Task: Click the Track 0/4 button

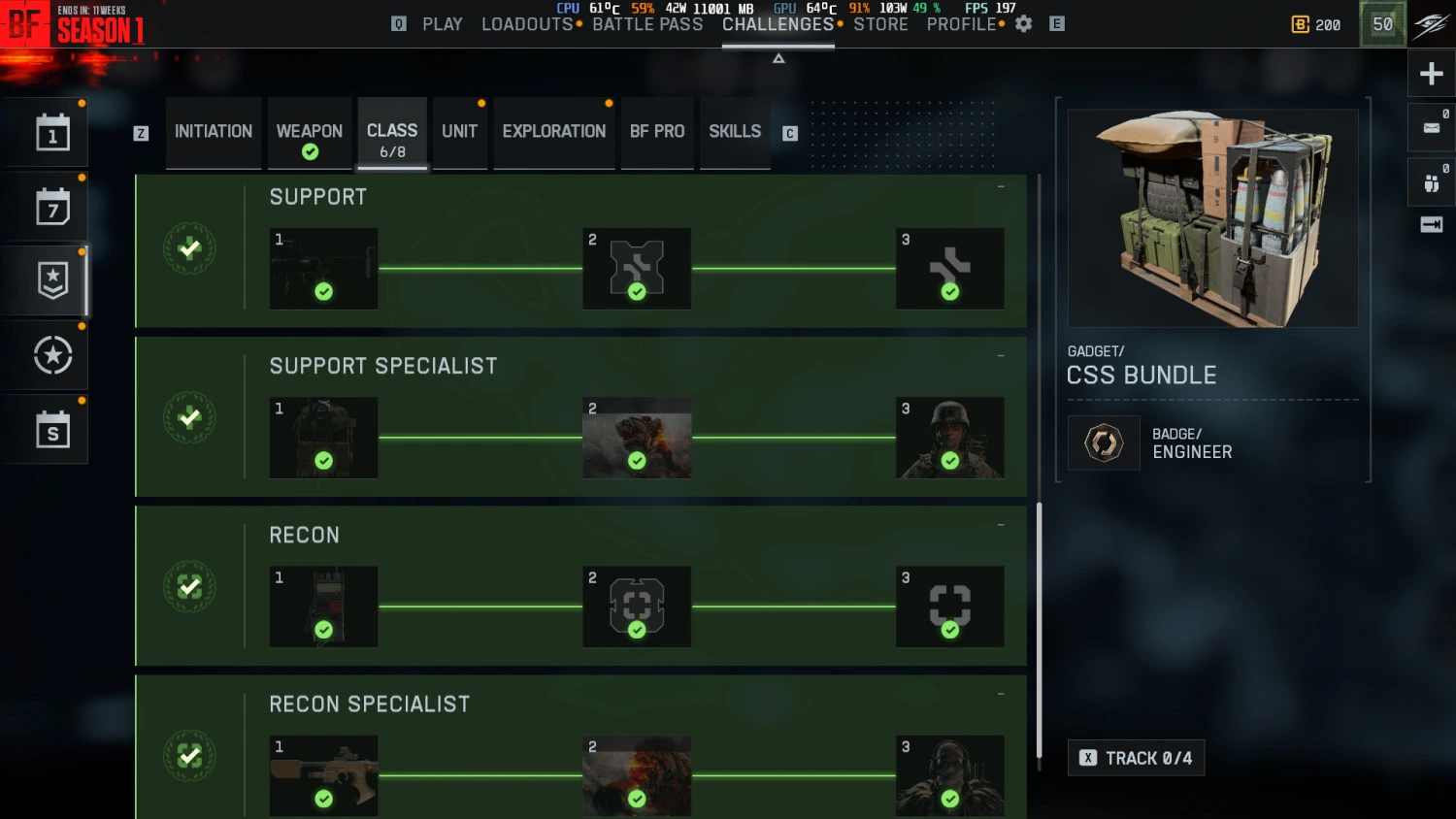Action: click(1136, 758)
